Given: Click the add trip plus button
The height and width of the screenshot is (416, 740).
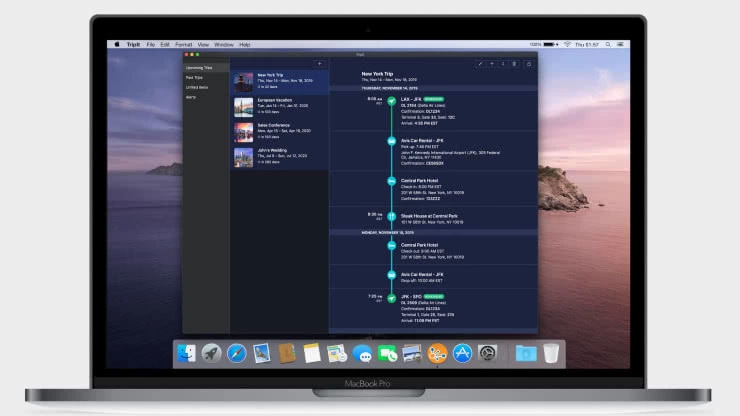Looking at the screenshot, I should [320, 64].
